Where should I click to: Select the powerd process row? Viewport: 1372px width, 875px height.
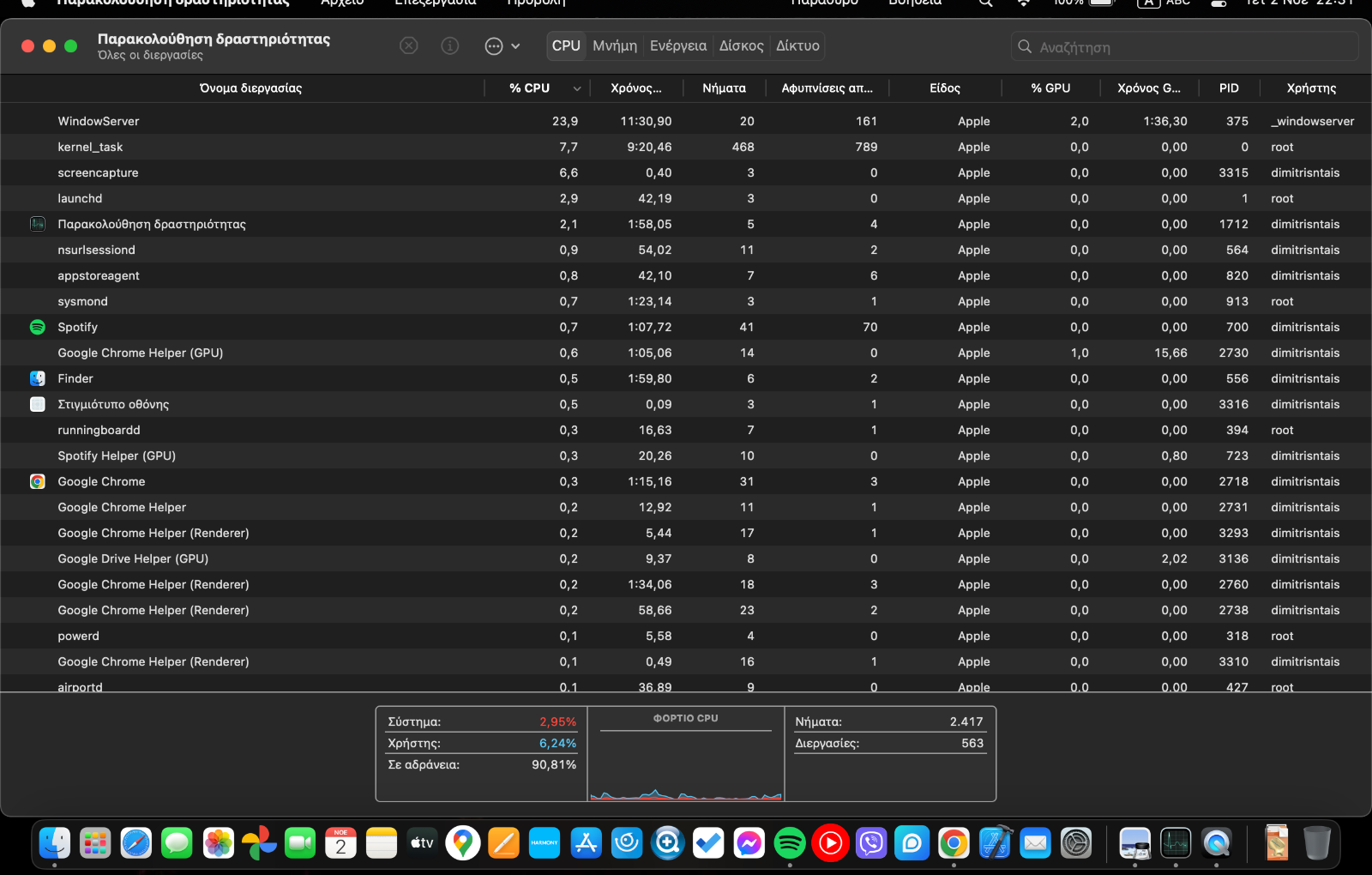[x=686, y=636]
